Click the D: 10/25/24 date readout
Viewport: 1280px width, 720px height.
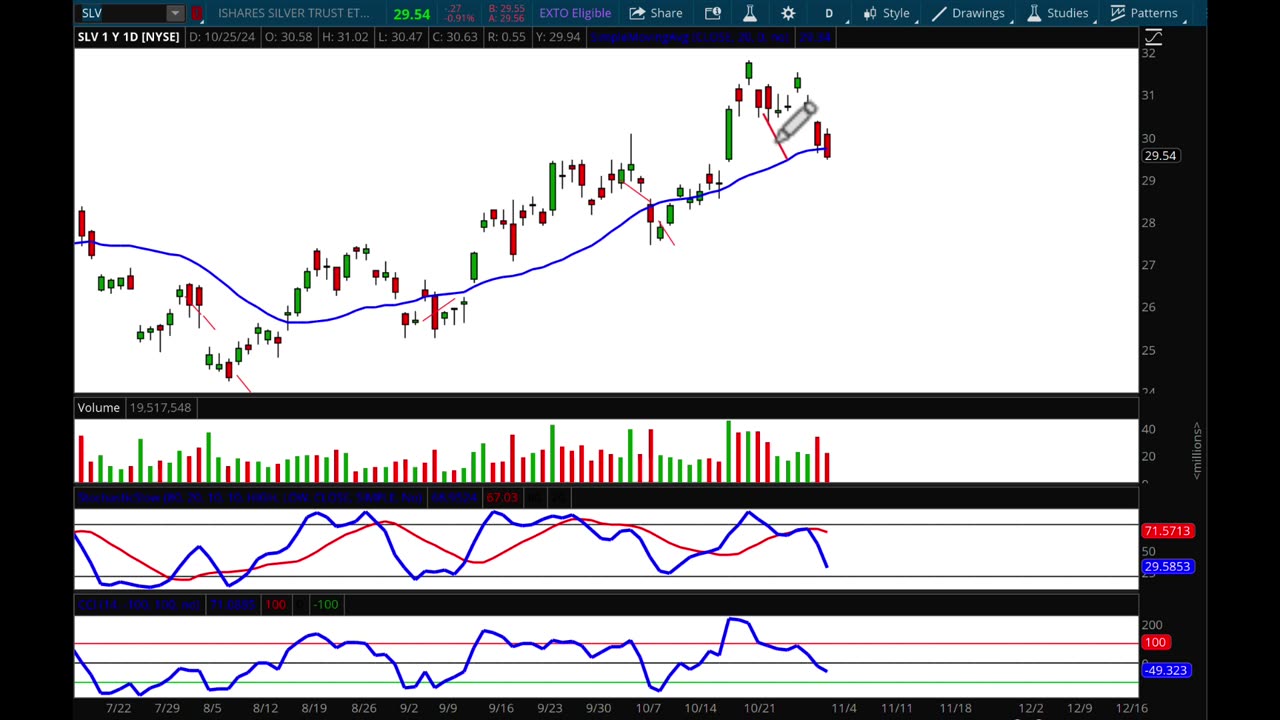coord(222,37)
